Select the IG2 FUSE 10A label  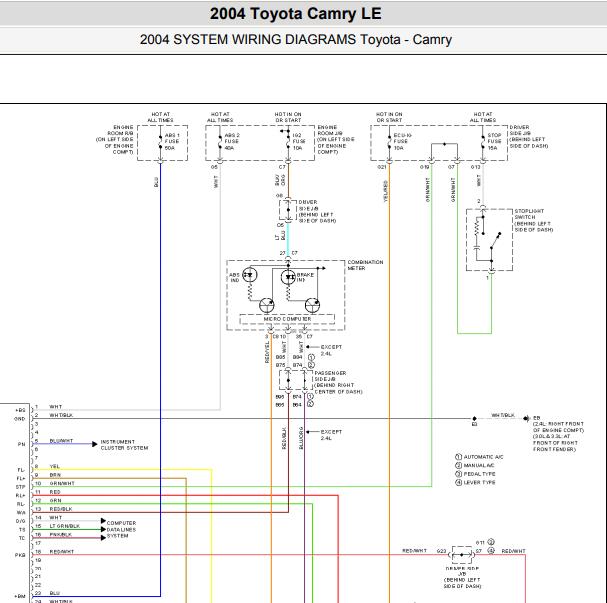click(x=299, y=142)
